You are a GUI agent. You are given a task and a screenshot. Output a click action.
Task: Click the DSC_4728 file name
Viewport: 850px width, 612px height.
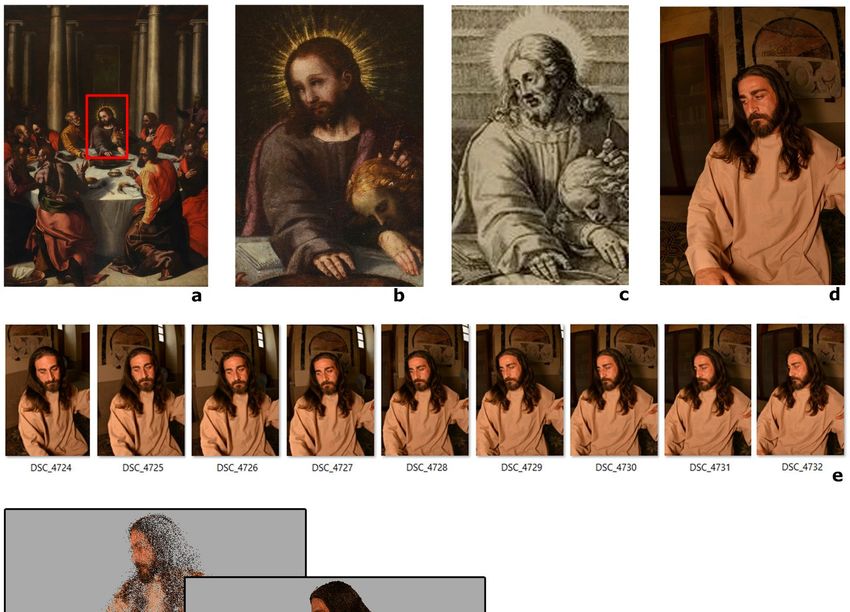click(x=427, y=467)
